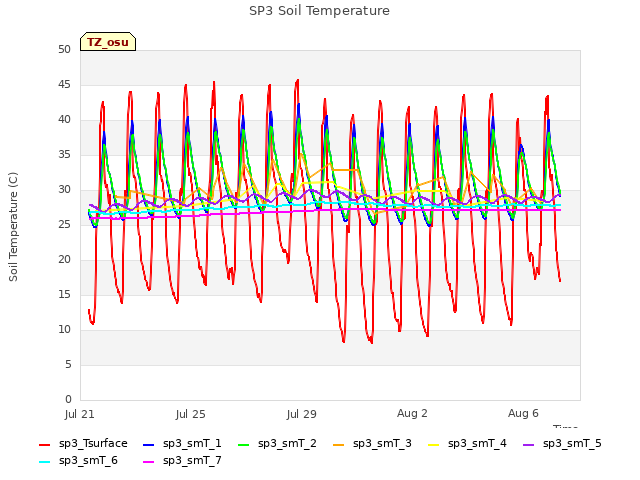
Task: Toggle the sp3_smT_4 legend entry
Action: [x=467, y=443]
